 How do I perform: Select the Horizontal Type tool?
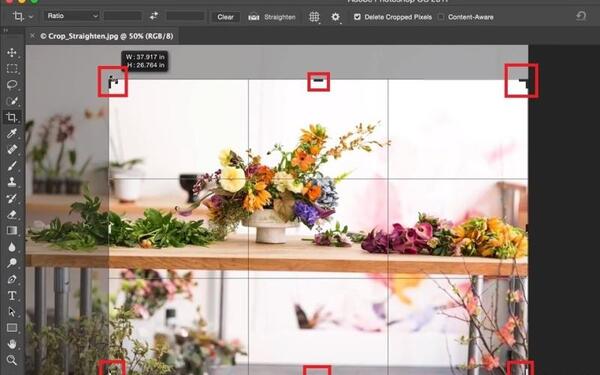(x=12, y=295)
